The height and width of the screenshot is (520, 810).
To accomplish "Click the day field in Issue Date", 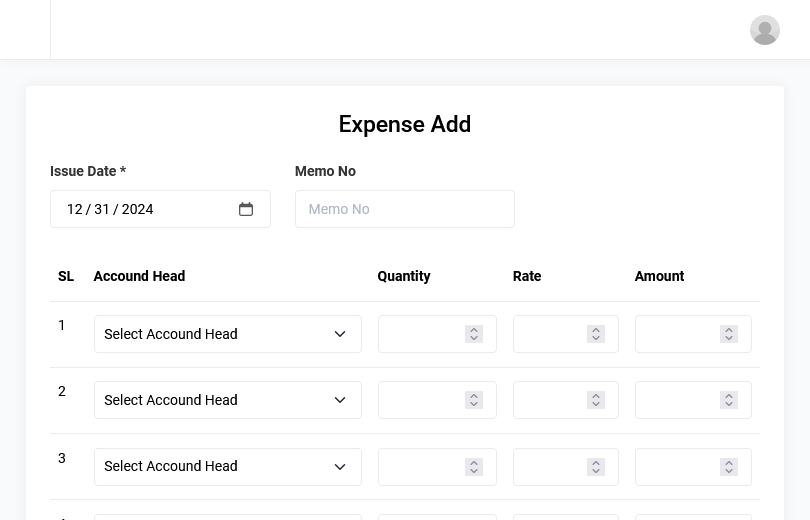I will 102,209.
